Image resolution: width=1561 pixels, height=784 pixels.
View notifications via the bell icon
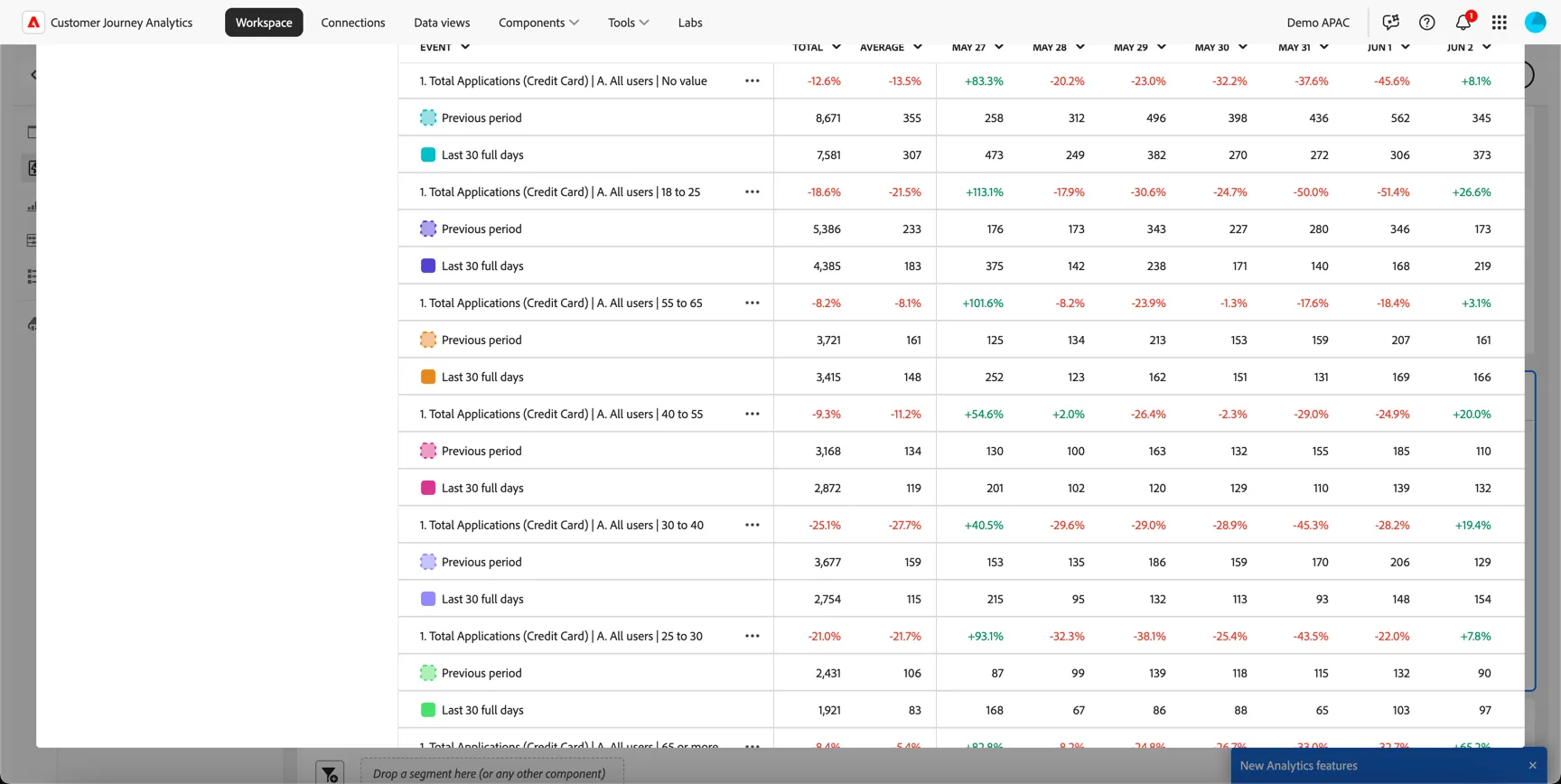point(1463,23)
